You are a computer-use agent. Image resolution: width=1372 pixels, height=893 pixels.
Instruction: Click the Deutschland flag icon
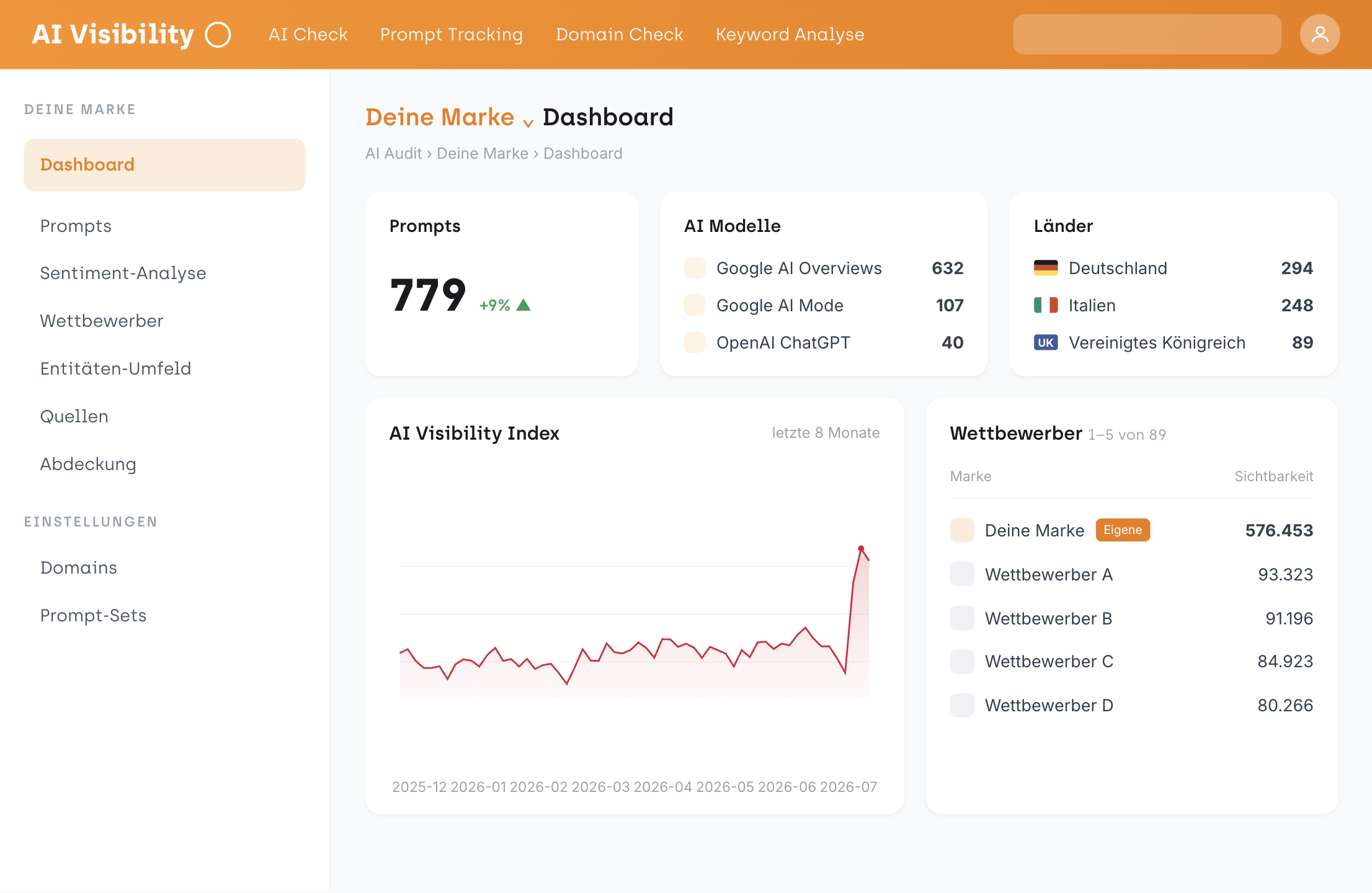pos(1045,268)
